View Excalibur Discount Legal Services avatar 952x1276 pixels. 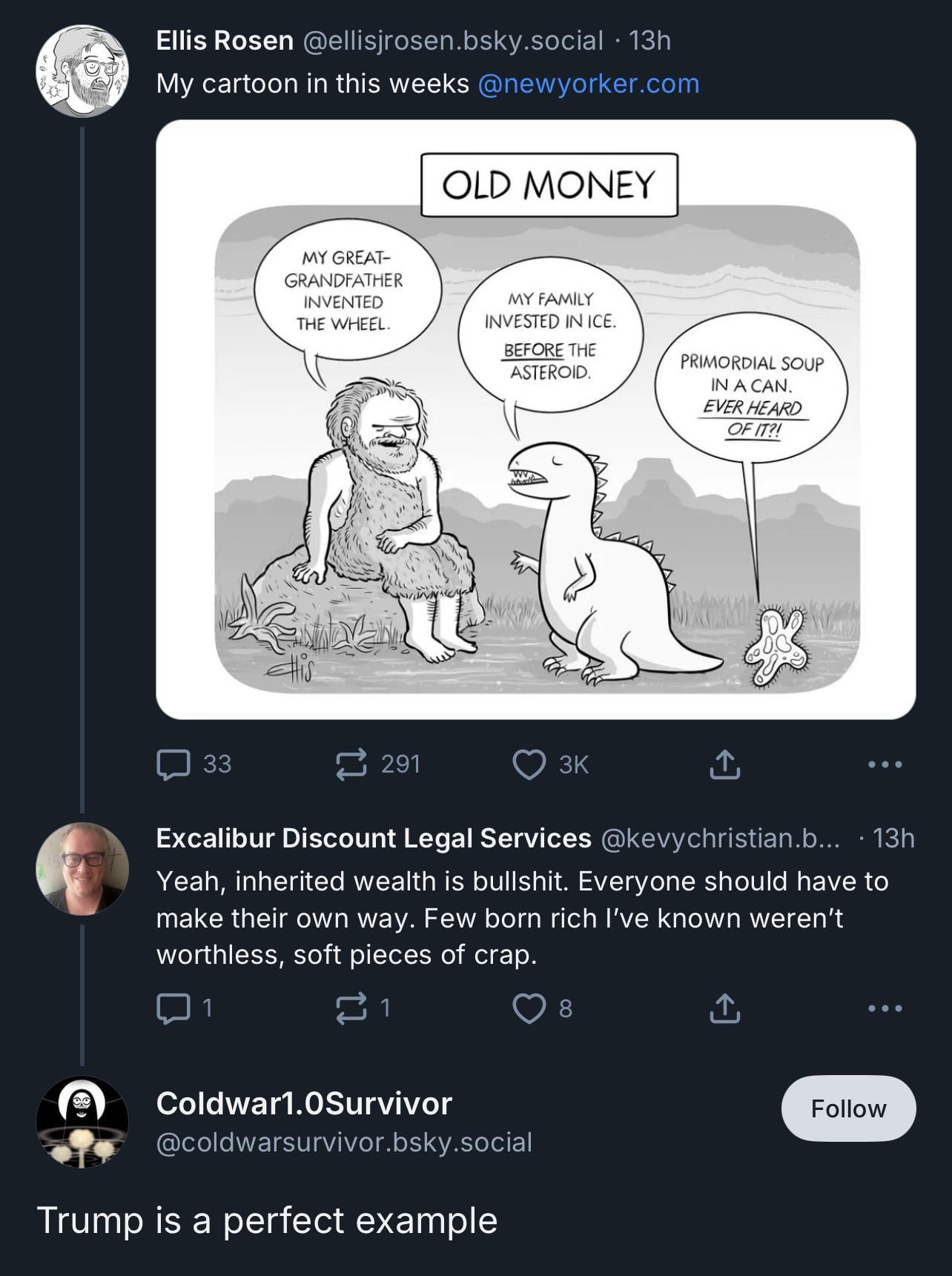point(82,868)
